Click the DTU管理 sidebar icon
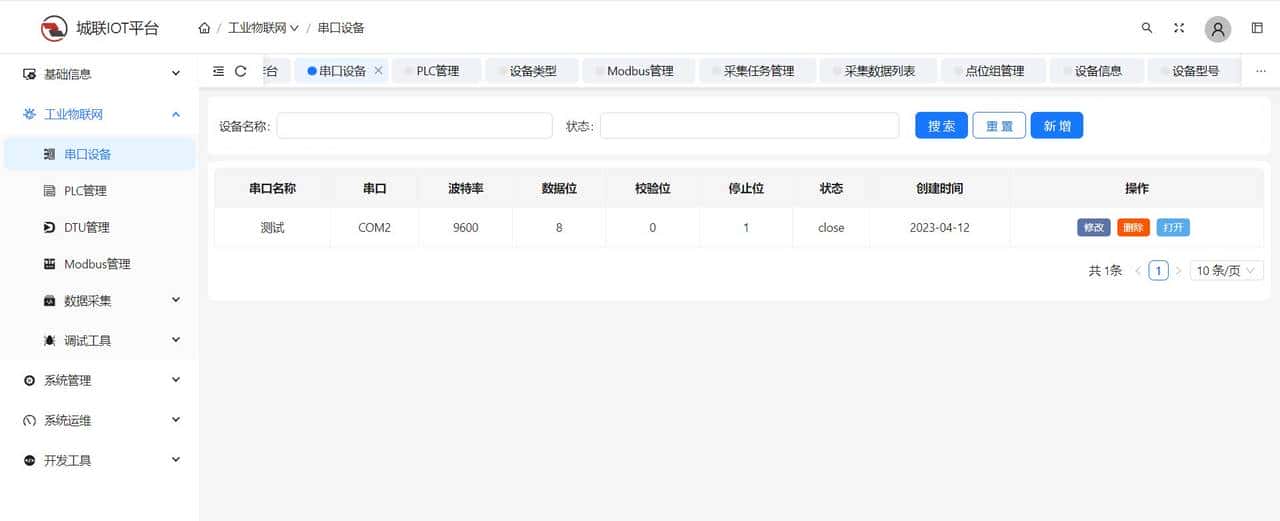The width and height of the screenshot is (1280, 521). coord(49,228)
